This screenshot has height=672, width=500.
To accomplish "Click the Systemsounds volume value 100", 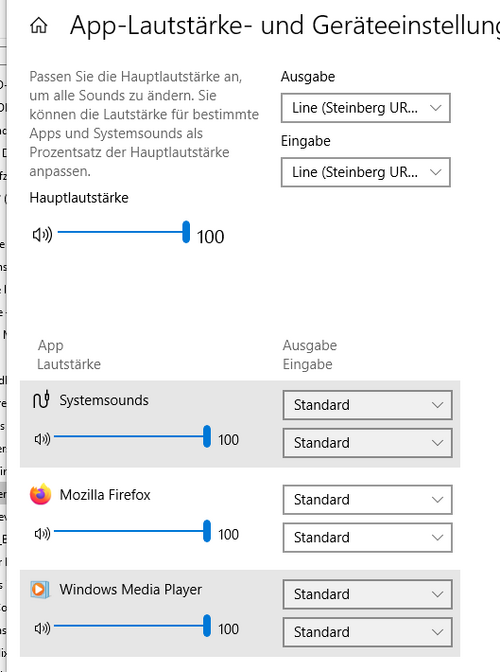I will 228,440.
